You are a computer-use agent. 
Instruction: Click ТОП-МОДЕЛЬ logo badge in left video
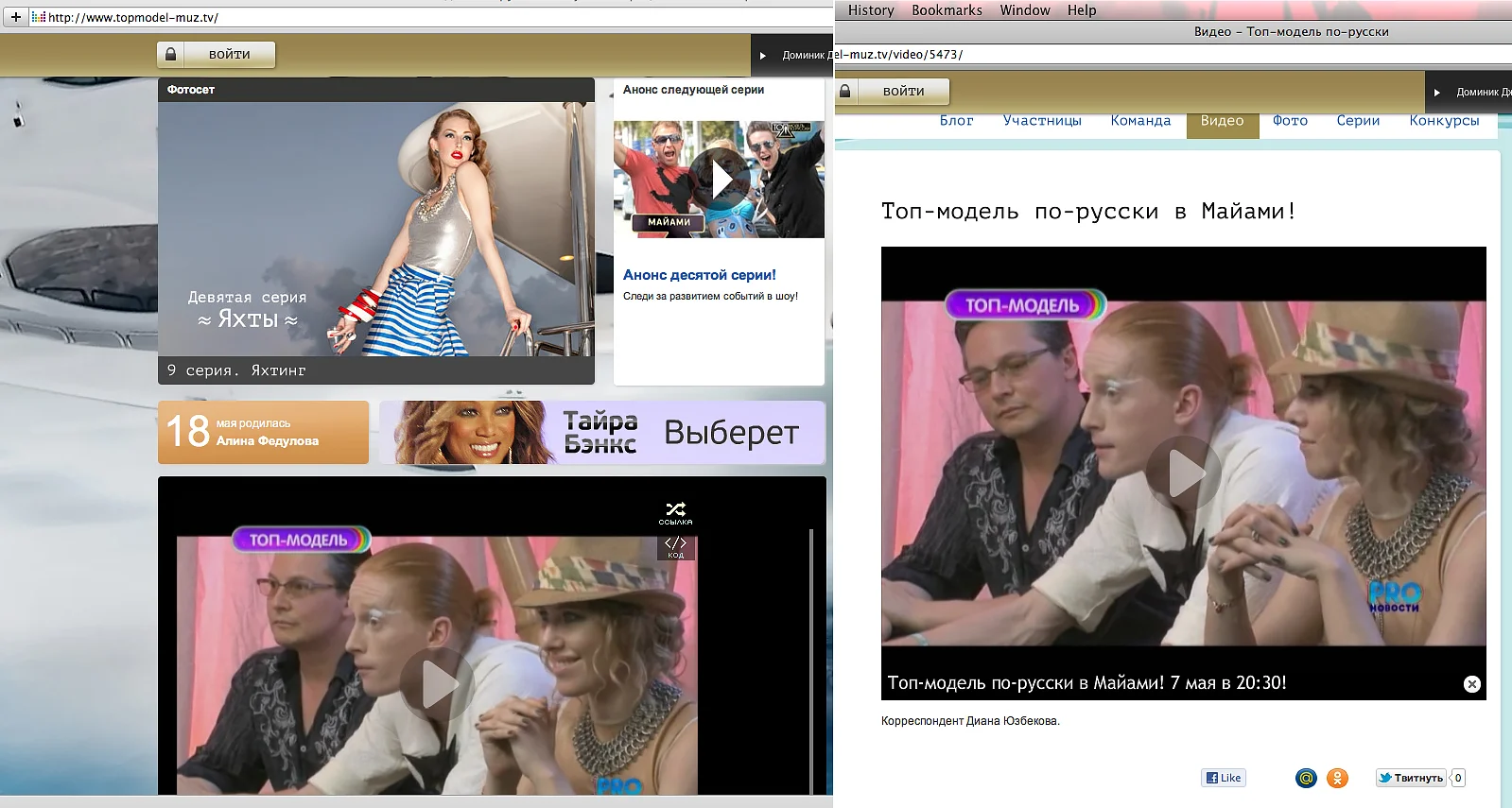point(301,540)
